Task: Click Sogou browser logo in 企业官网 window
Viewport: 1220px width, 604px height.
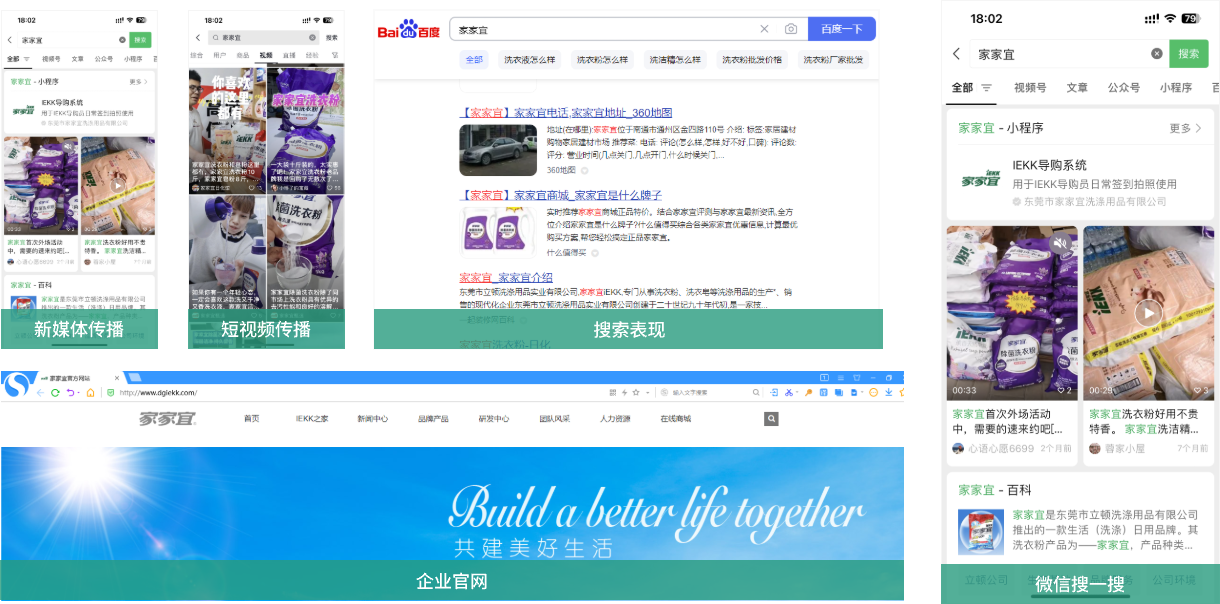Action: (x=16, y=387)
